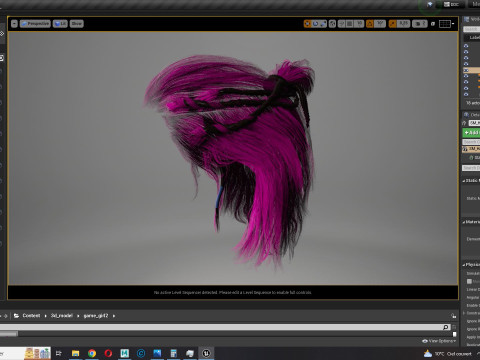Open the teal M application from taskbar
Viewport: 480px width, 360px height.
tap(125, 353)
